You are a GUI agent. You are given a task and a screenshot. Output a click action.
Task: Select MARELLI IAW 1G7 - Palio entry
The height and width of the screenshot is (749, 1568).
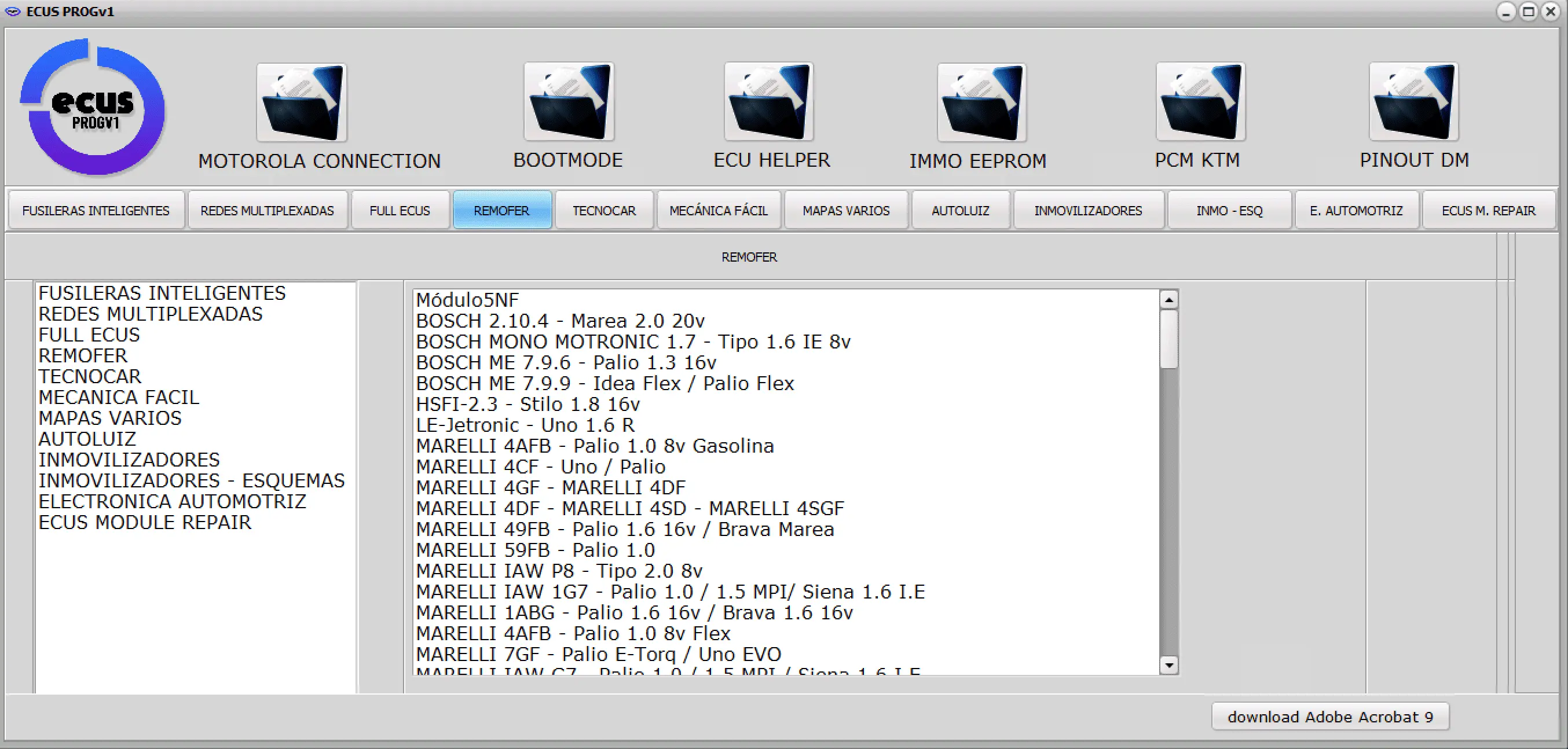pos(670,592)
